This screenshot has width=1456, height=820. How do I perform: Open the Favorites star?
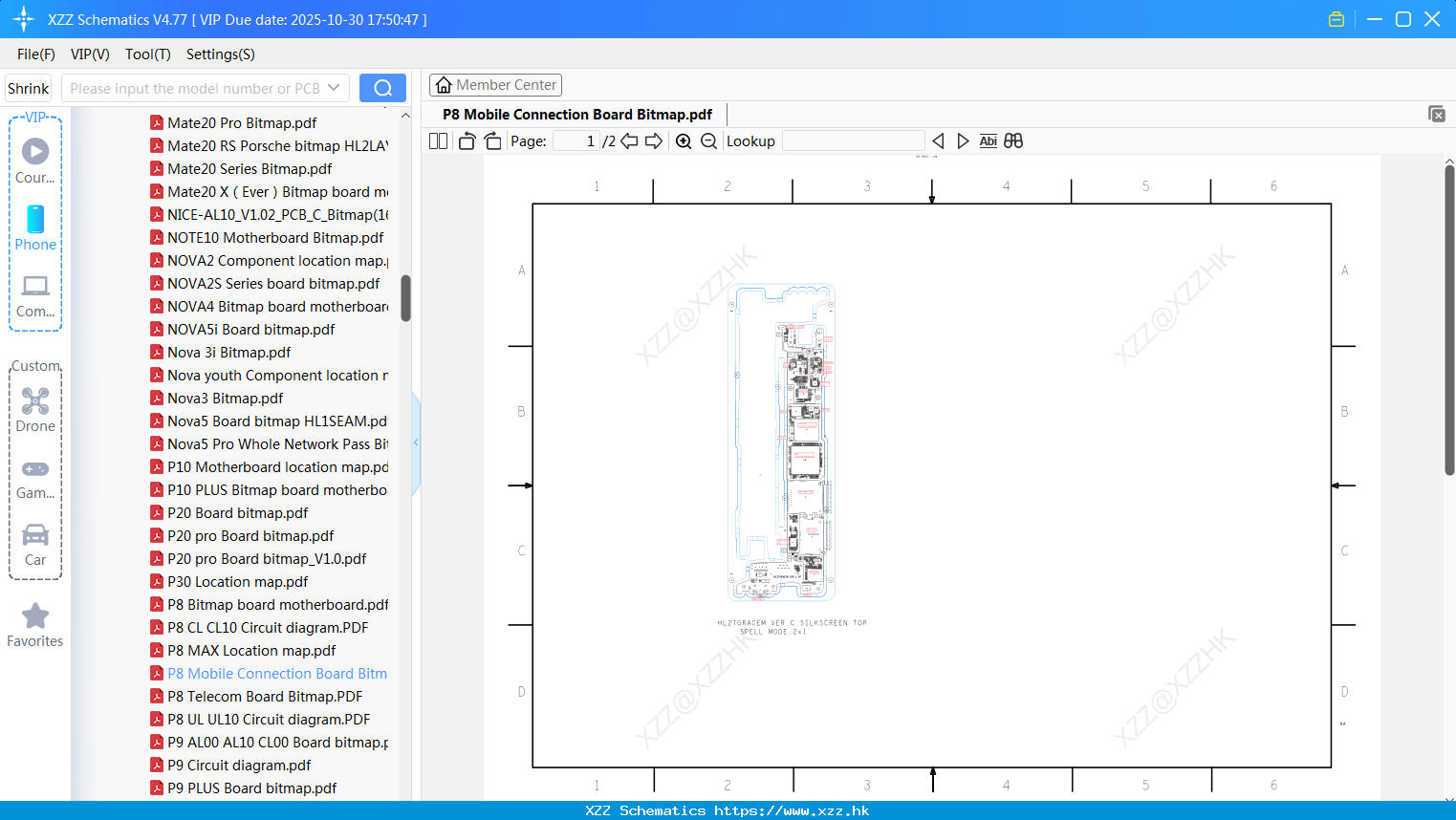point(35,625)
